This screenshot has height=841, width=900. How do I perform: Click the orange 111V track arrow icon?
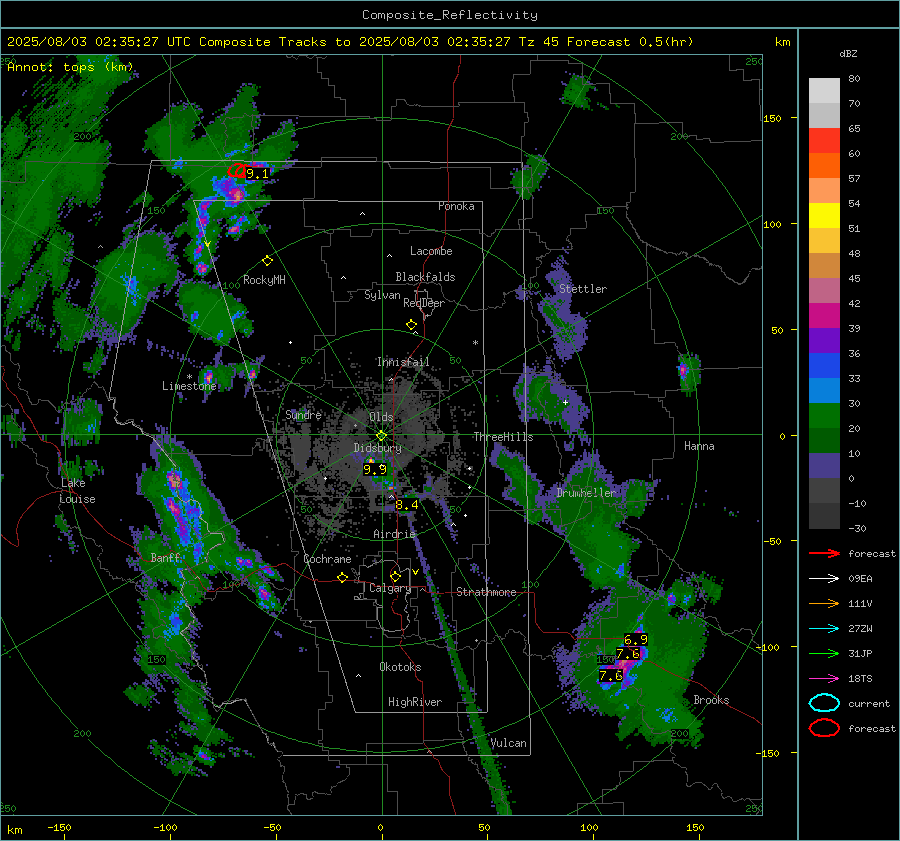point(824,603)
